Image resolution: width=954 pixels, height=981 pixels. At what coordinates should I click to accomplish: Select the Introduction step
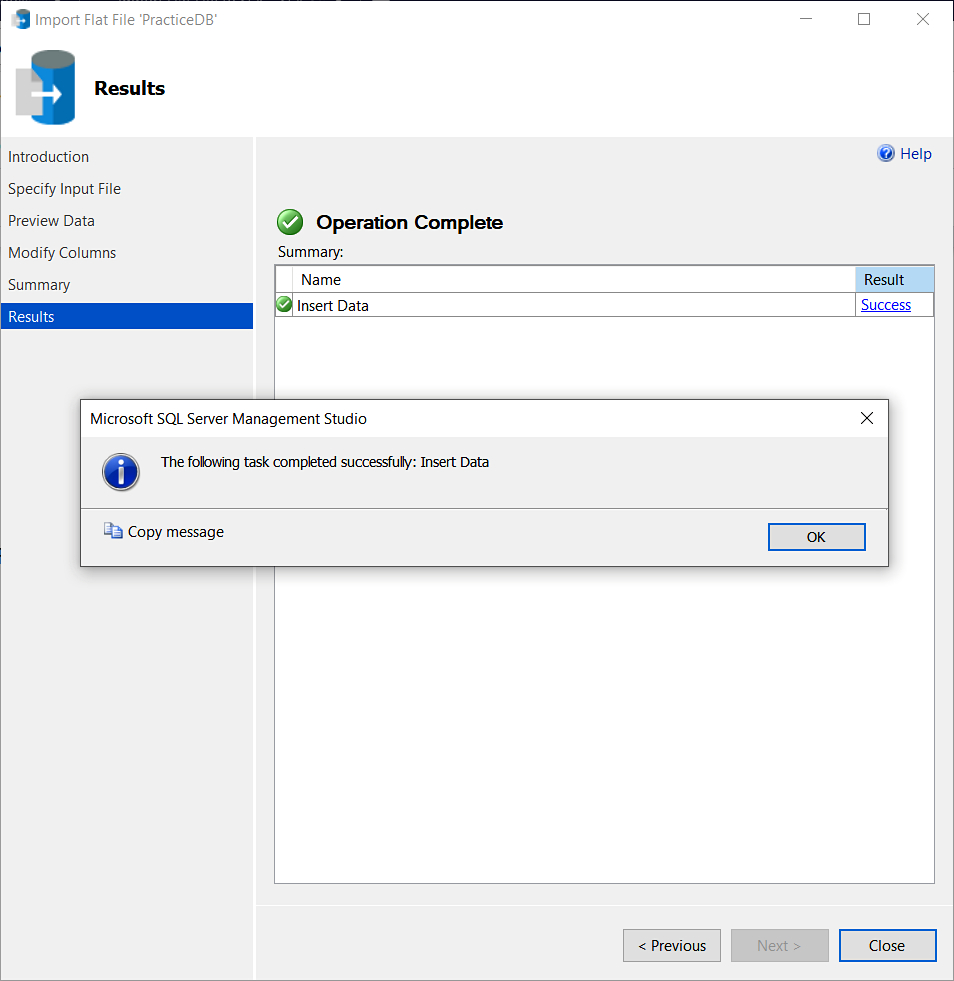click(x=48, y=156)
